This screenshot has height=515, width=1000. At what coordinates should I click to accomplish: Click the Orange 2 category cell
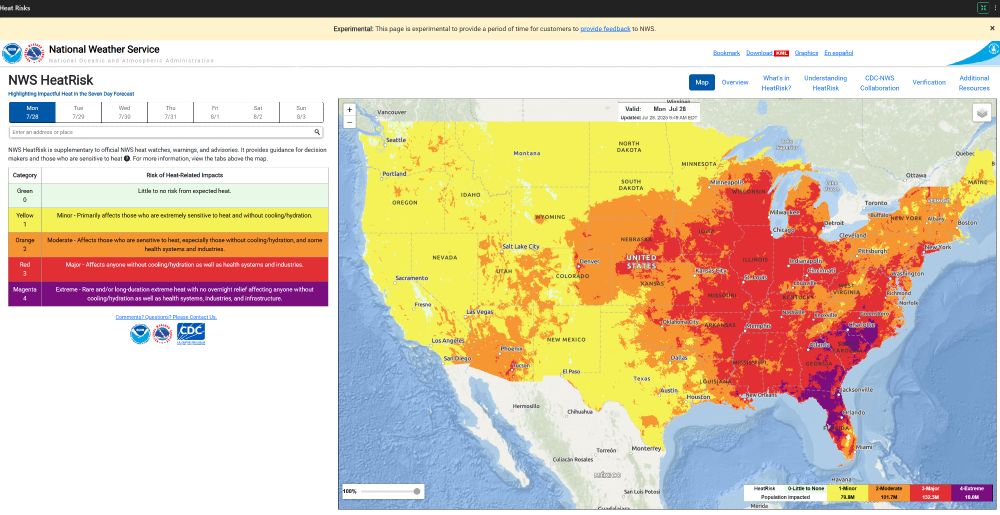pos(25,244)
